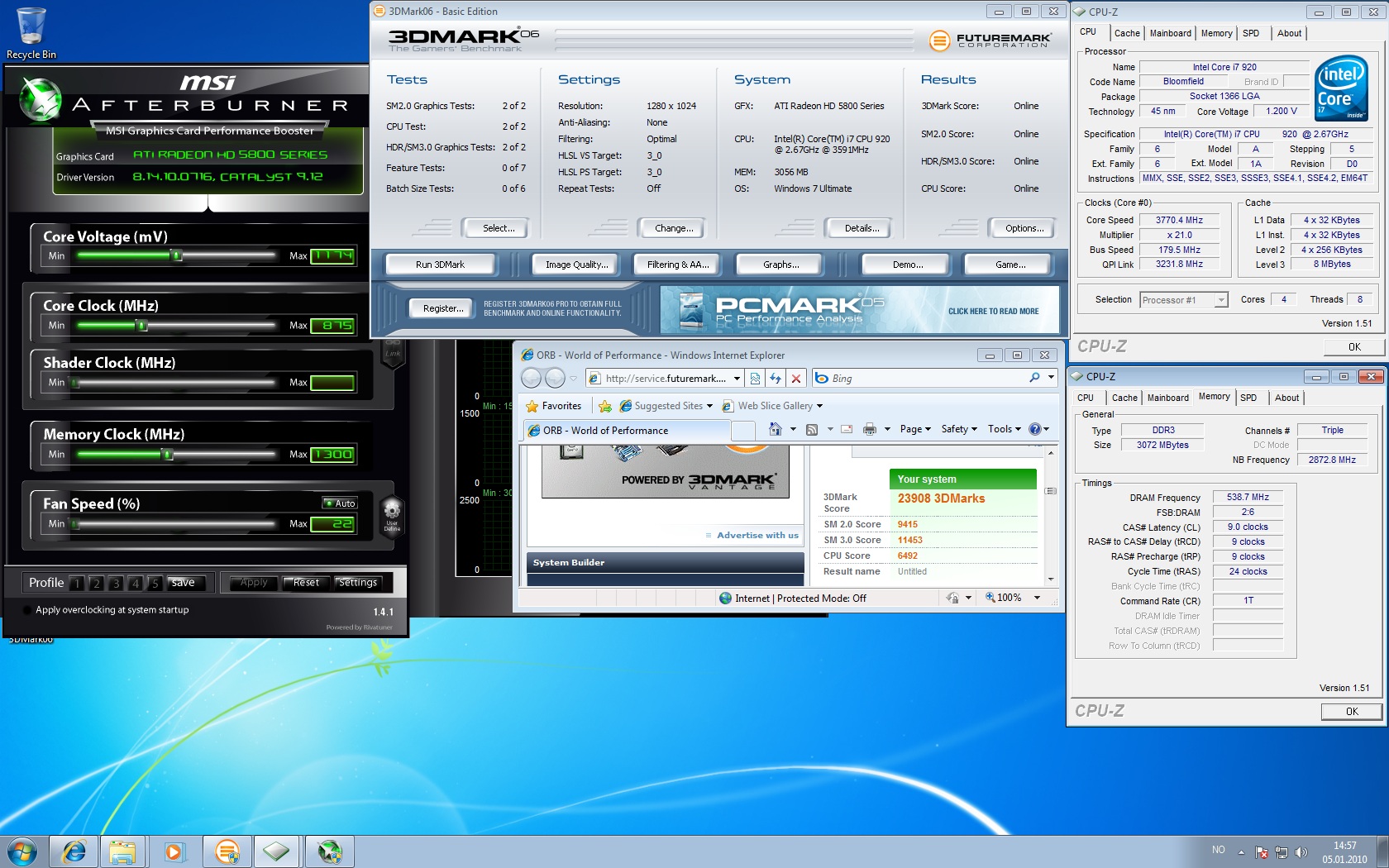Select the ORB - World of Performance tab
Screen dimensions: 1389x868
point(628,430)
